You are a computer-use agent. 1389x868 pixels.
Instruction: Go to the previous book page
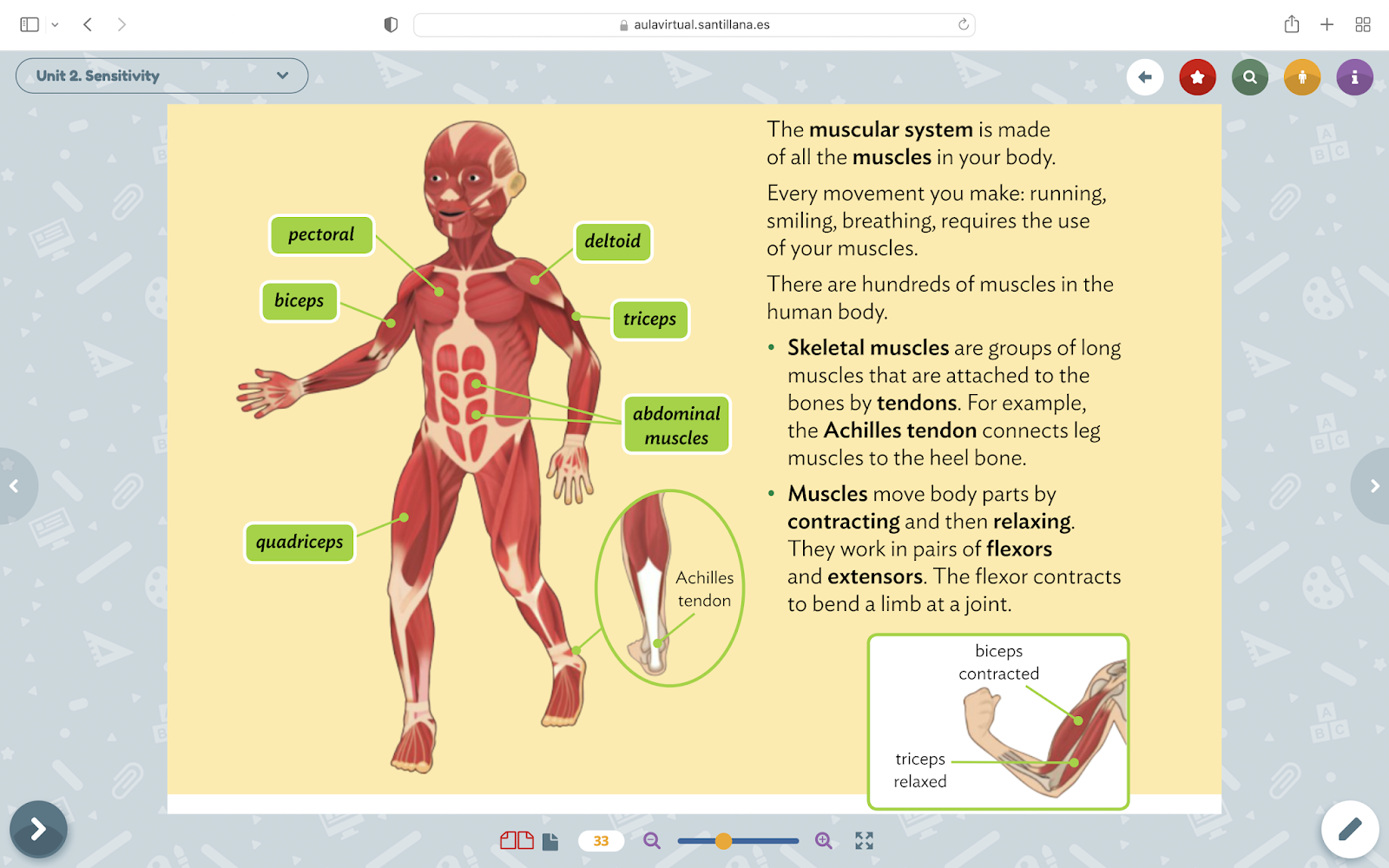15,486
